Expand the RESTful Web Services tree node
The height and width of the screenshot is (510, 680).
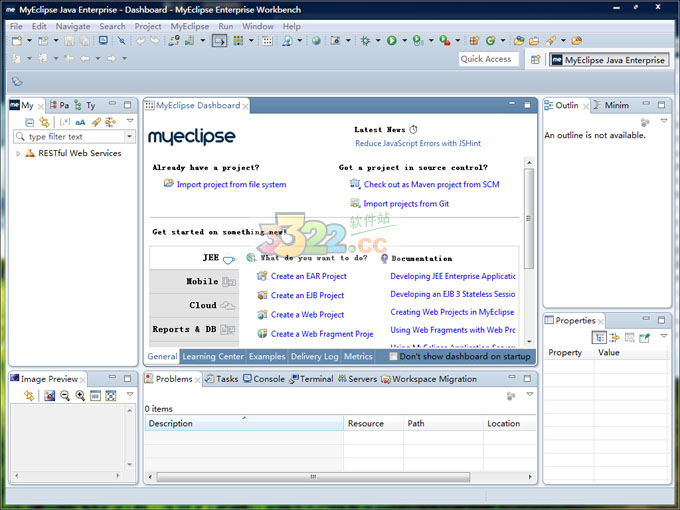tap(18, 154)
